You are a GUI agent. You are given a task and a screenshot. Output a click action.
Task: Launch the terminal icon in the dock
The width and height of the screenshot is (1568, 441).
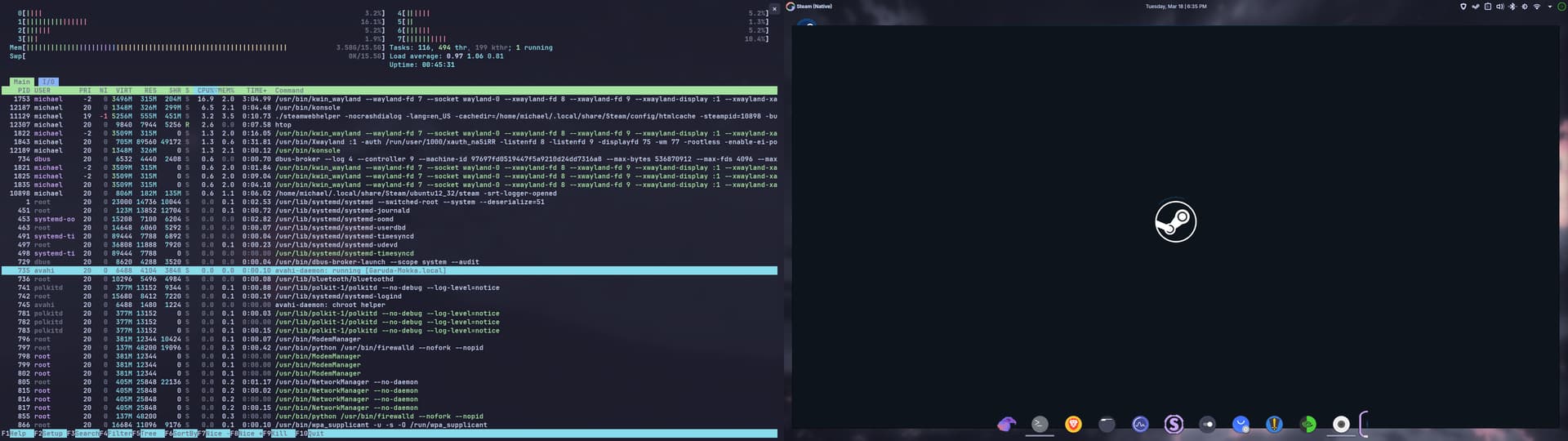pyautogui.click(x=1040, y=424)
